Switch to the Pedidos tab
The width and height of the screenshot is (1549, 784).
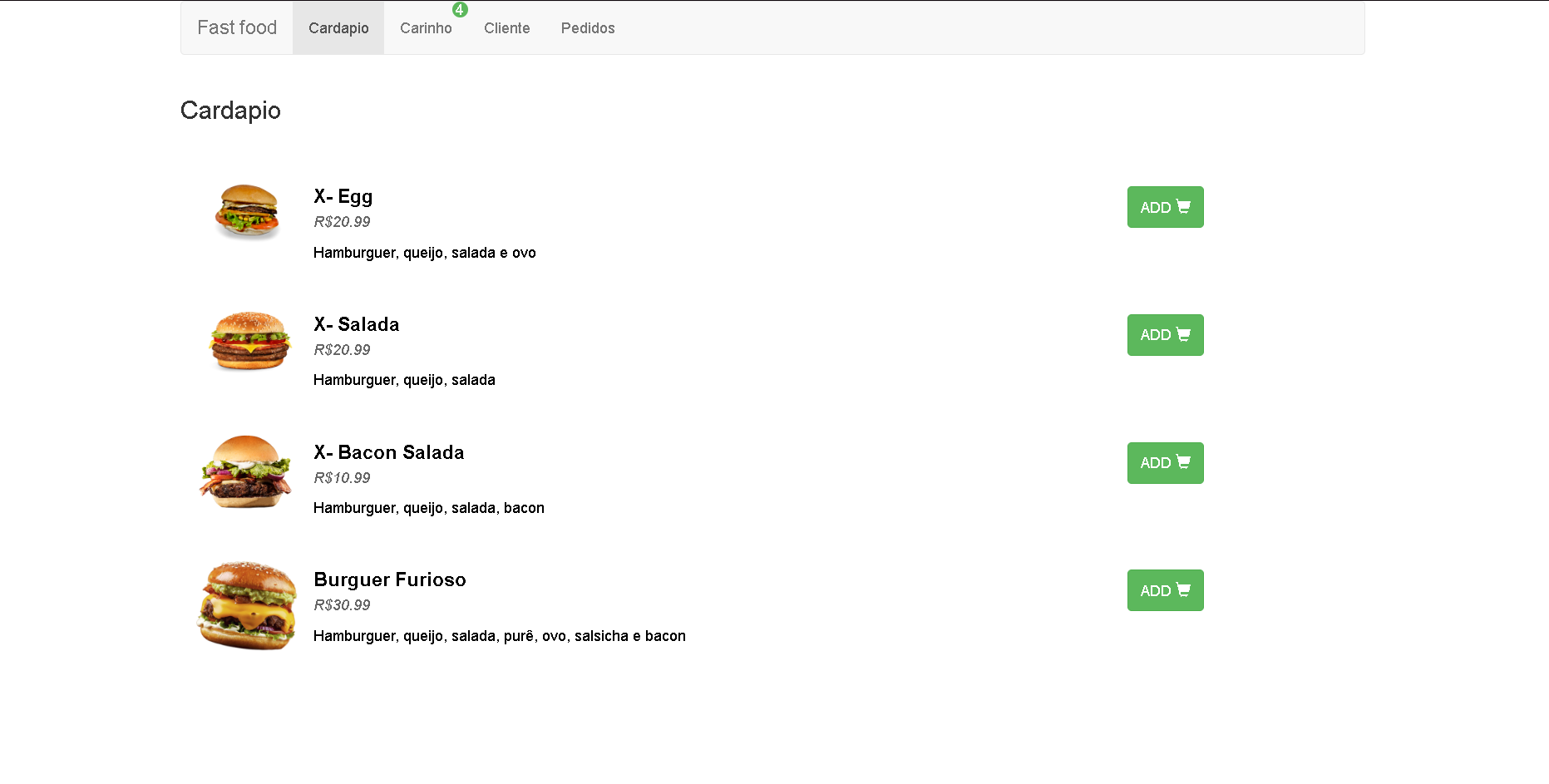[588, 28]
